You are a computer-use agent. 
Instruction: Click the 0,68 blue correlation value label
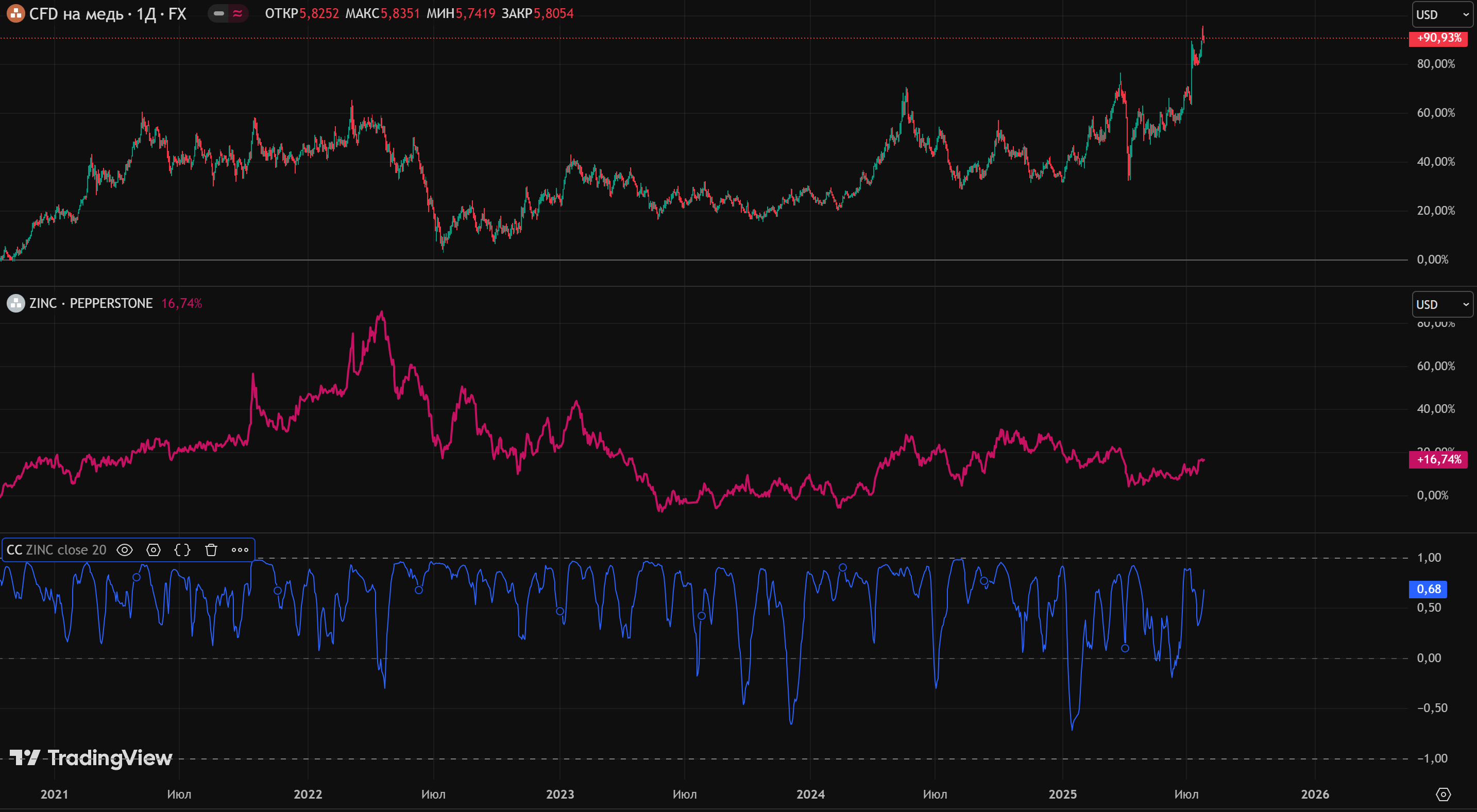click(x=1428, y=589)
